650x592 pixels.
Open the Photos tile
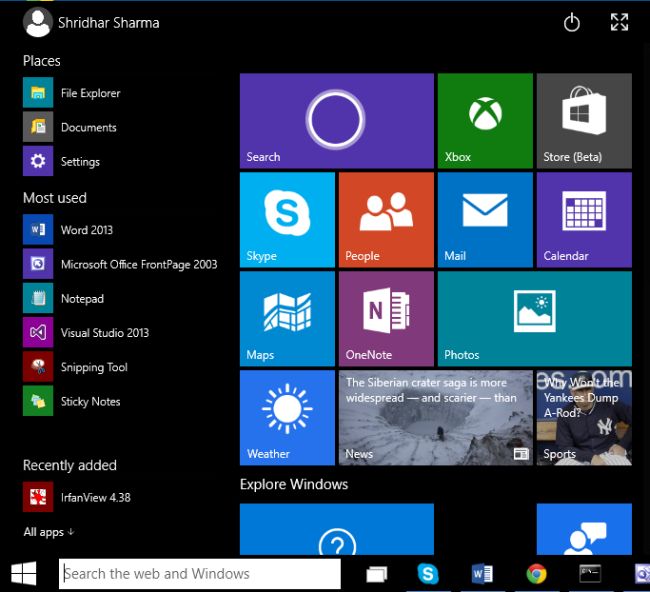(535, 319)
